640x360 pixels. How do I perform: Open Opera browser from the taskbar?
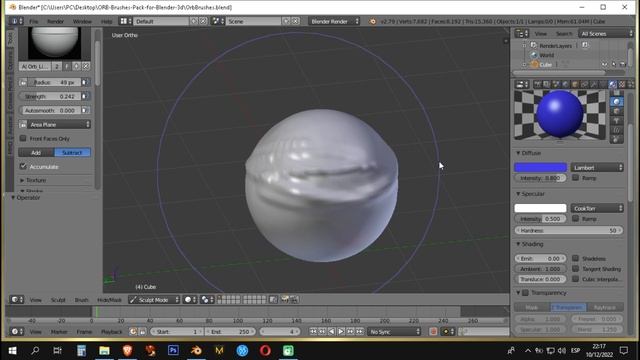coord(265,350)
